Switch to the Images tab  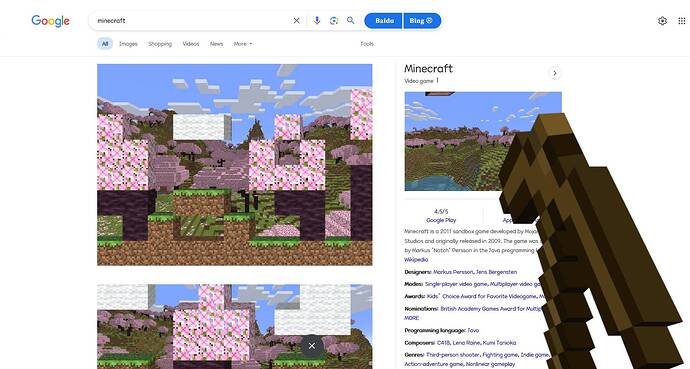point(128,44)
